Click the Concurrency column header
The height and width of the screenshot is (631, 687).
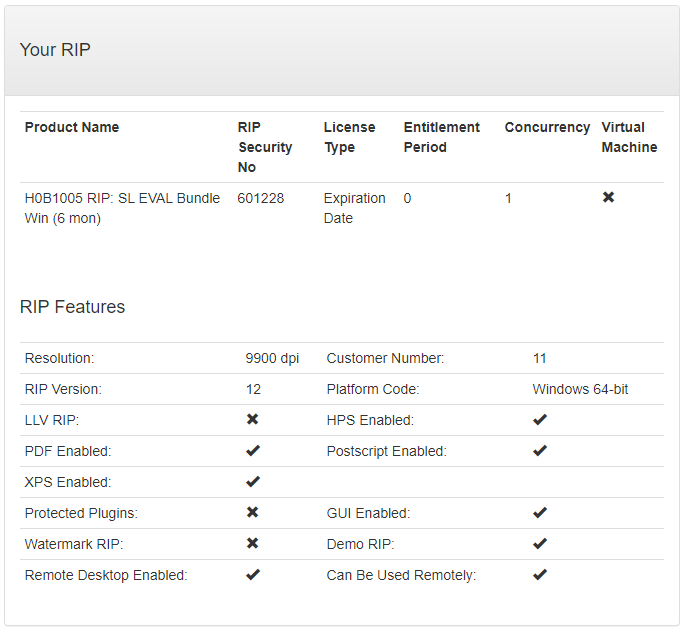pyautogui.click(x=547, y=127)
